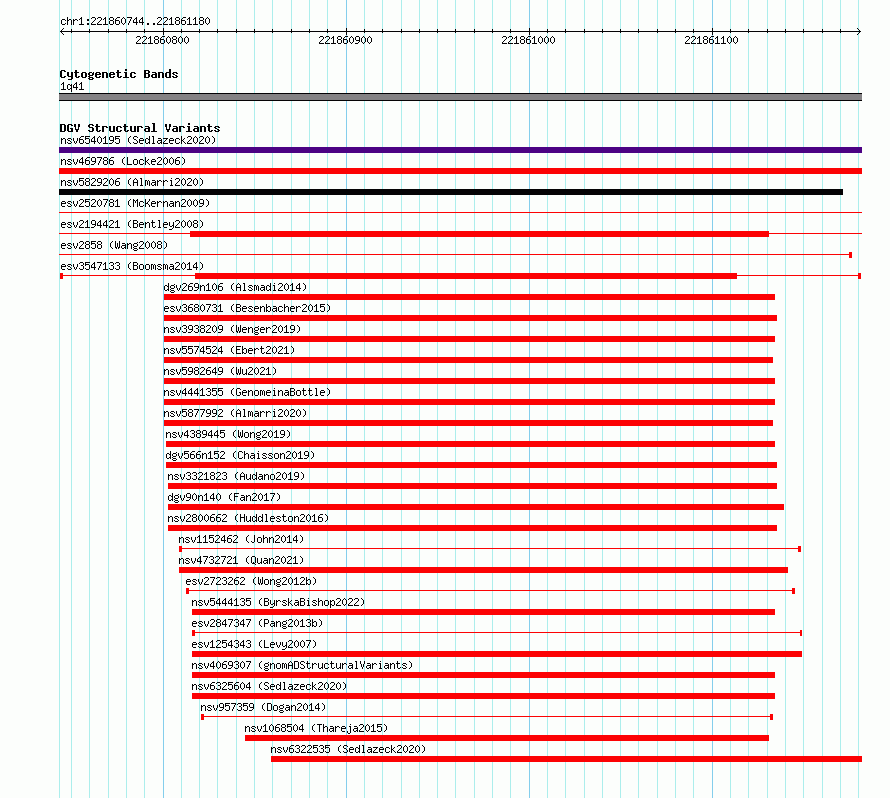Click the red bar under nsv6322535
Screen dimensions: 890x798
[566, 759]
